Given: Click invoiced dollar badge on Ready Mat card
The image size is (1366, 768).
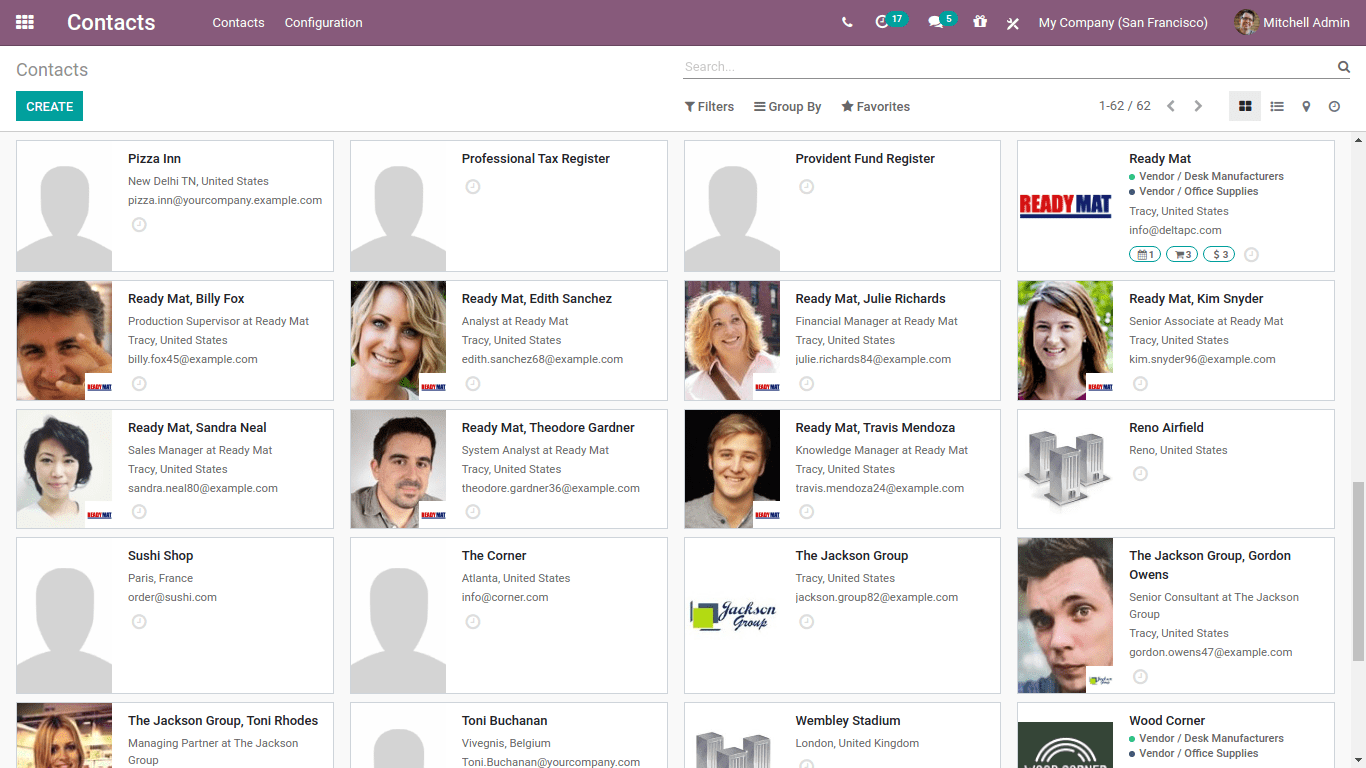Looking at the screenshot, I should [1219, 255].
